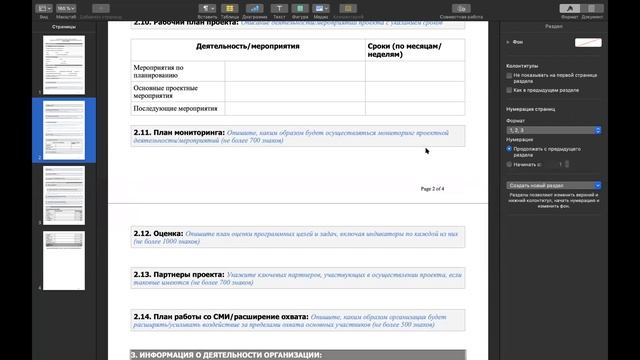
Task: Open Создать новый раздел dropdown
Action: pyautogui.click(x=554, y=185)
